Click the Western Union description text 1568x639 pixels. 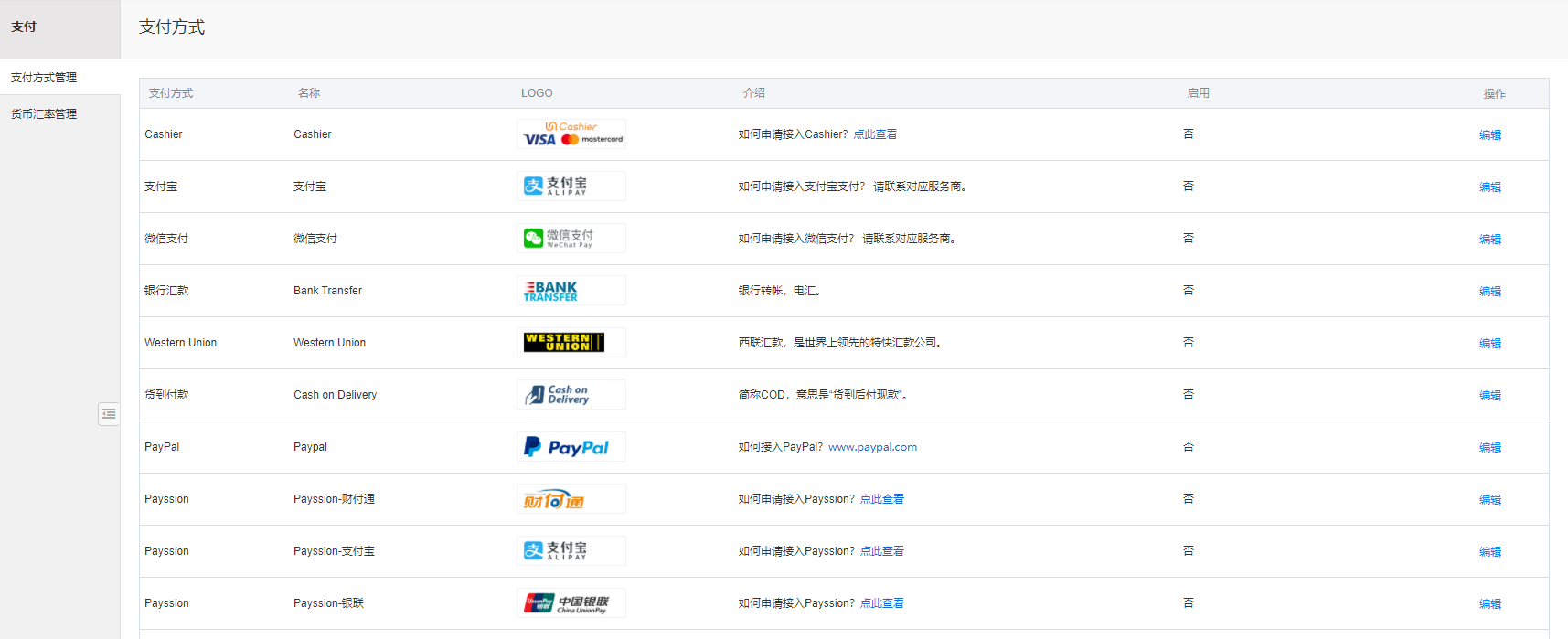(x=840, y=343)
